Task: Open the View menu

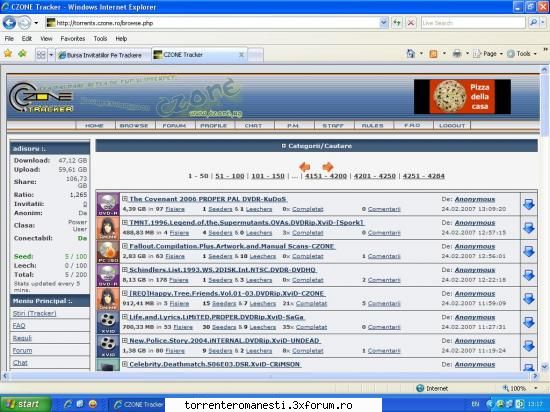Action: 46,39
